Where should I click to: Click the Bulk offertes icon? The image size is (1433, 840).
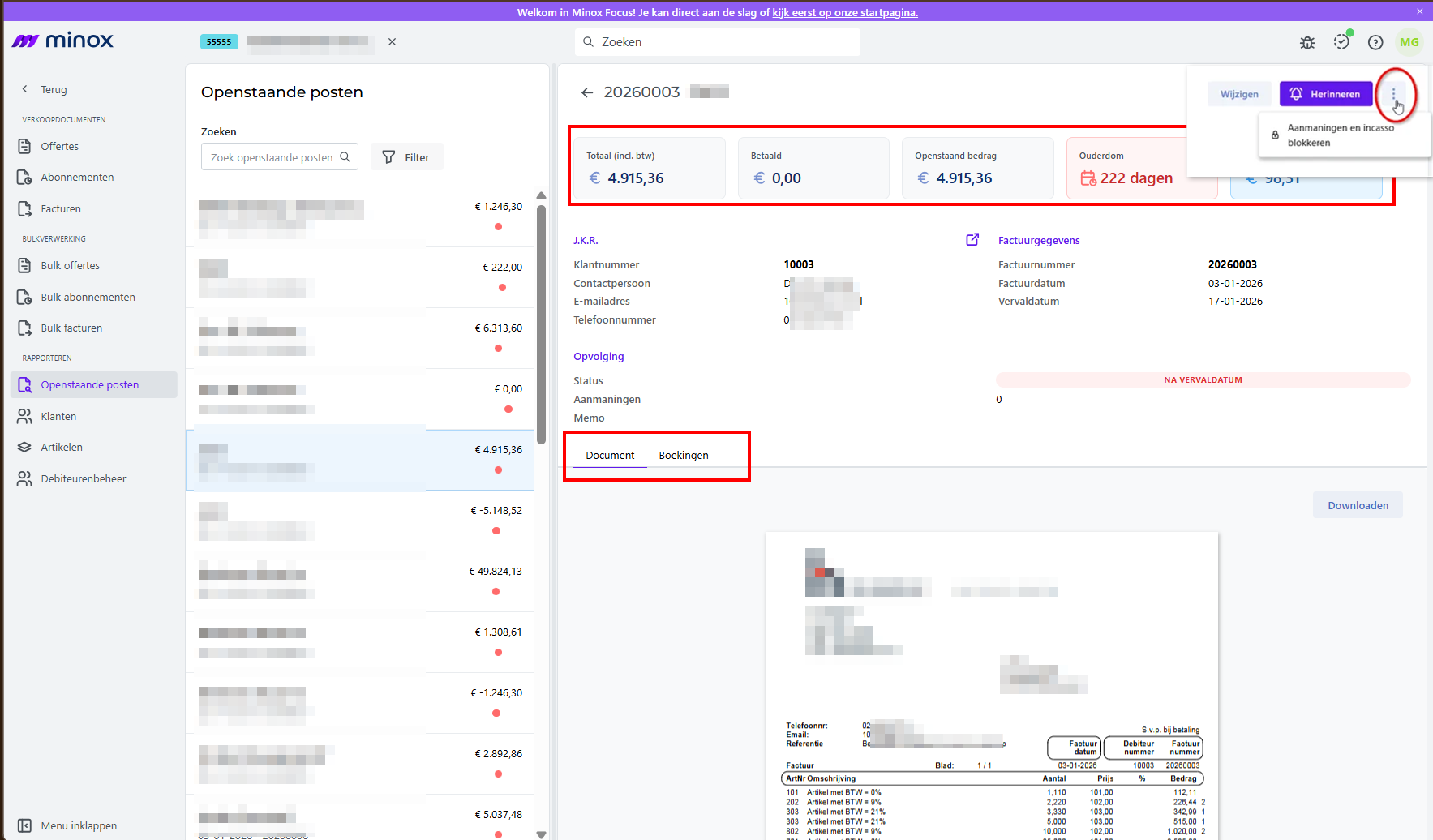(24, 266)
